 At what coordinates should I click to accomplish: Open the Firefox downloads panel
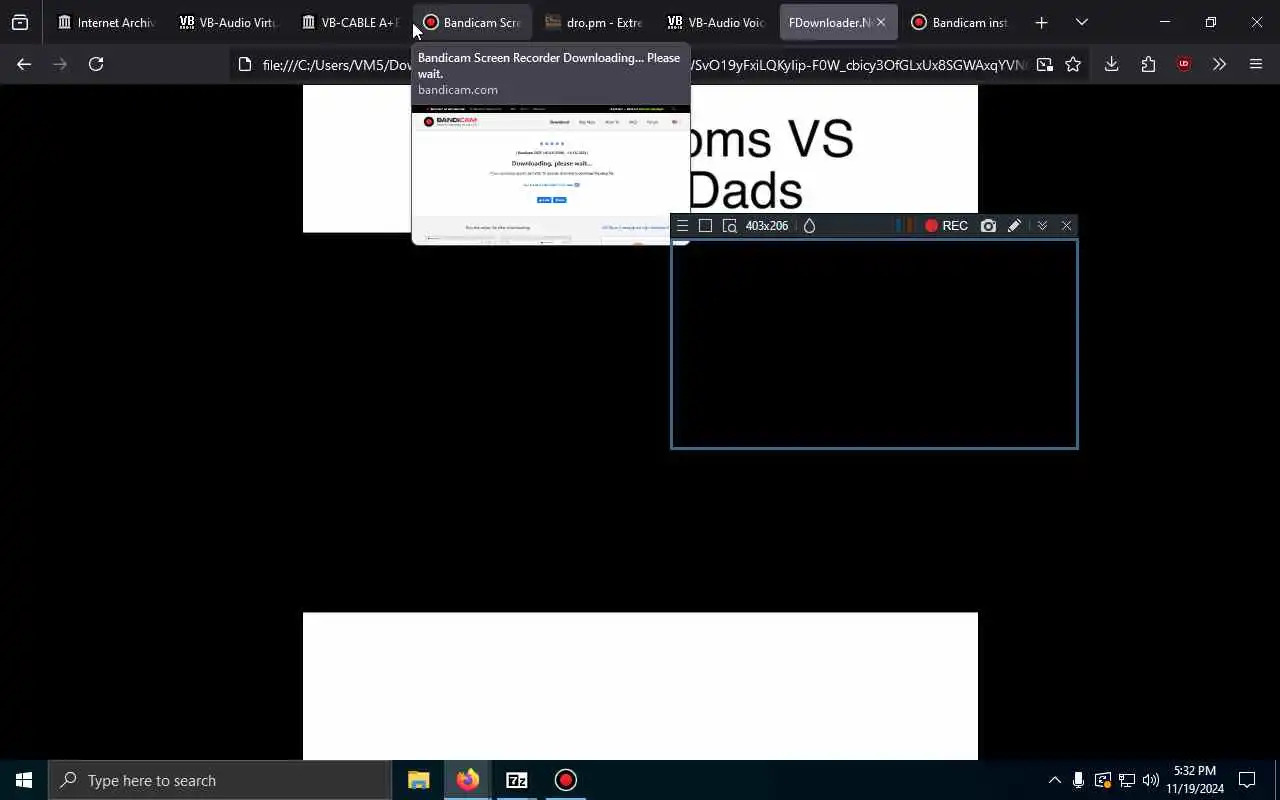point(1111,64)
